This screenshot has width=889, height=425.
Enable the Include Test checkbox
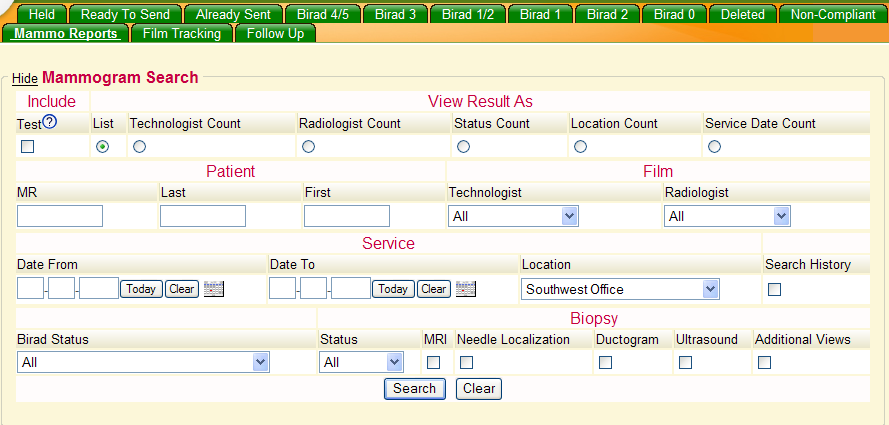pos(28,147)
